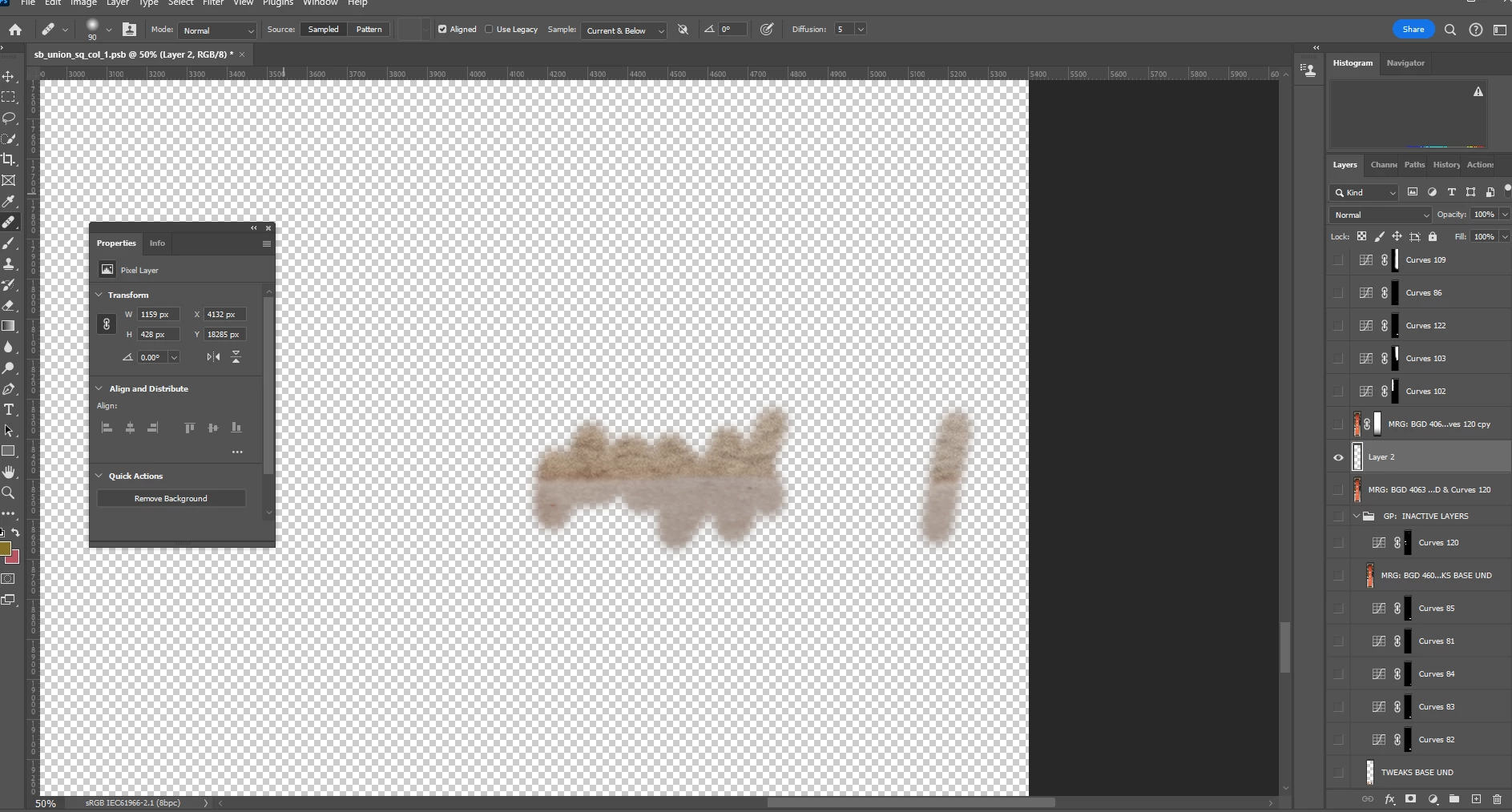1512x812 pixels.
Task: Toggle width-height link in Transform
Action: pos(106,324)
